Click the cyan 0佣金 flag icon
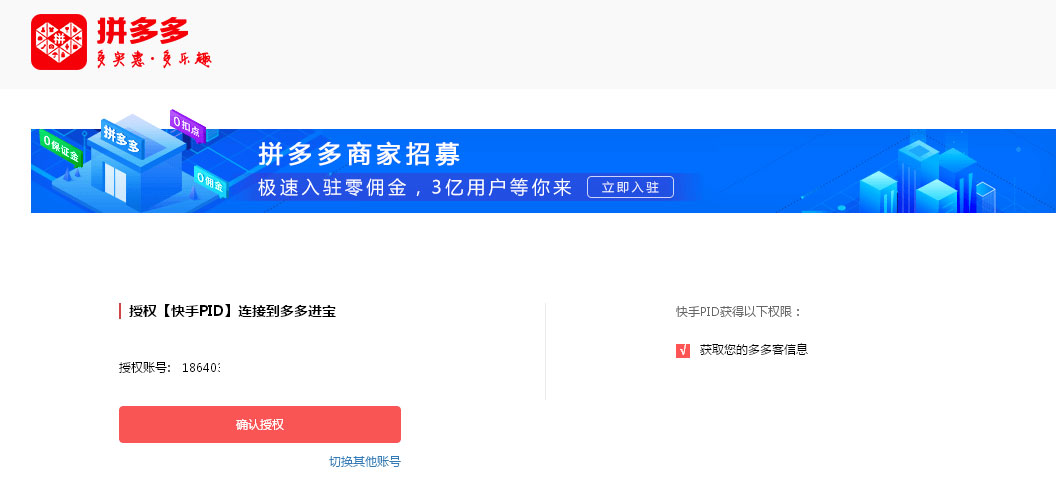1056x486 pixels. [209, 182]
